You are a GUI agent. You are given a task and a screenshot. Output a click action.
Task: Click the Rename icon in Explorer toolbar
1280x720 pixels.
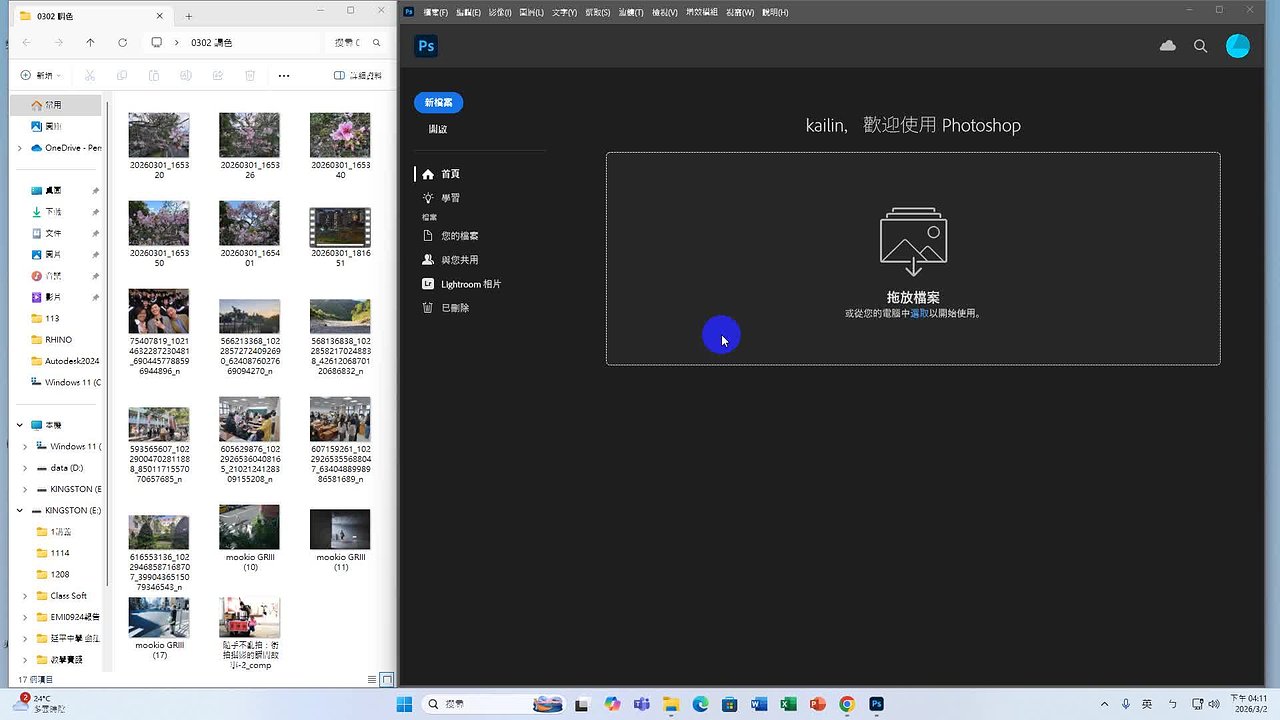click(x=185, y=75)
